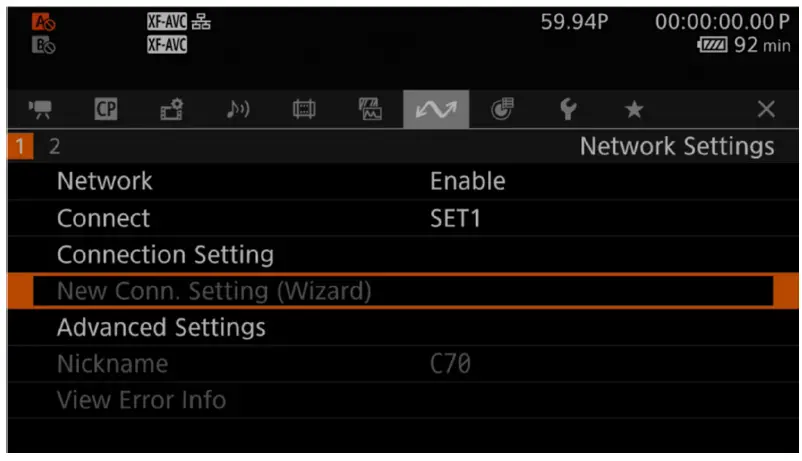Image resolution: width=802 pixels, height=461 pixels.
Task: Go to page 2 of Network Settings
Action: [54, 147]
